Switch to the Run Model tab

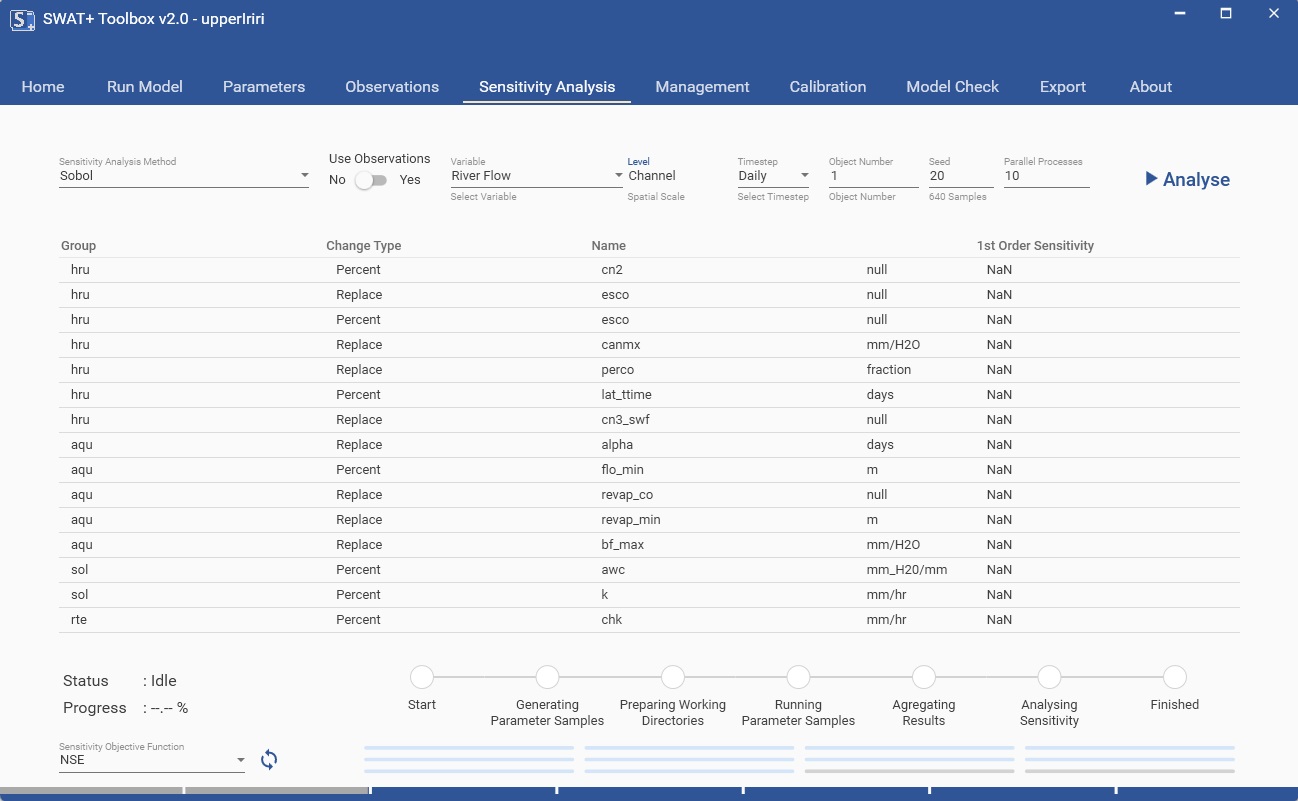coord(145,87)
